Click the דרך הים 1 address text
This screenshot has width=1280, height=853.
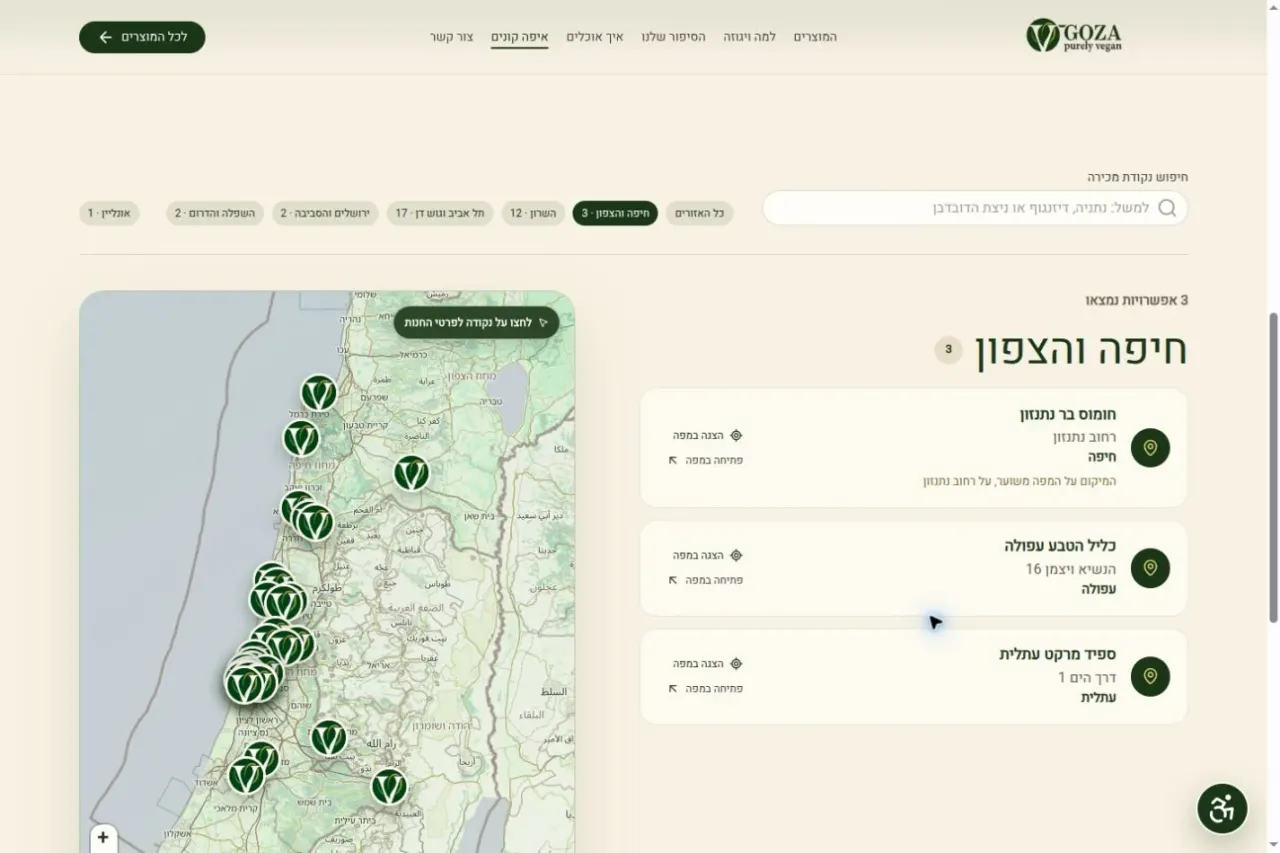[x=1087, y=677]
